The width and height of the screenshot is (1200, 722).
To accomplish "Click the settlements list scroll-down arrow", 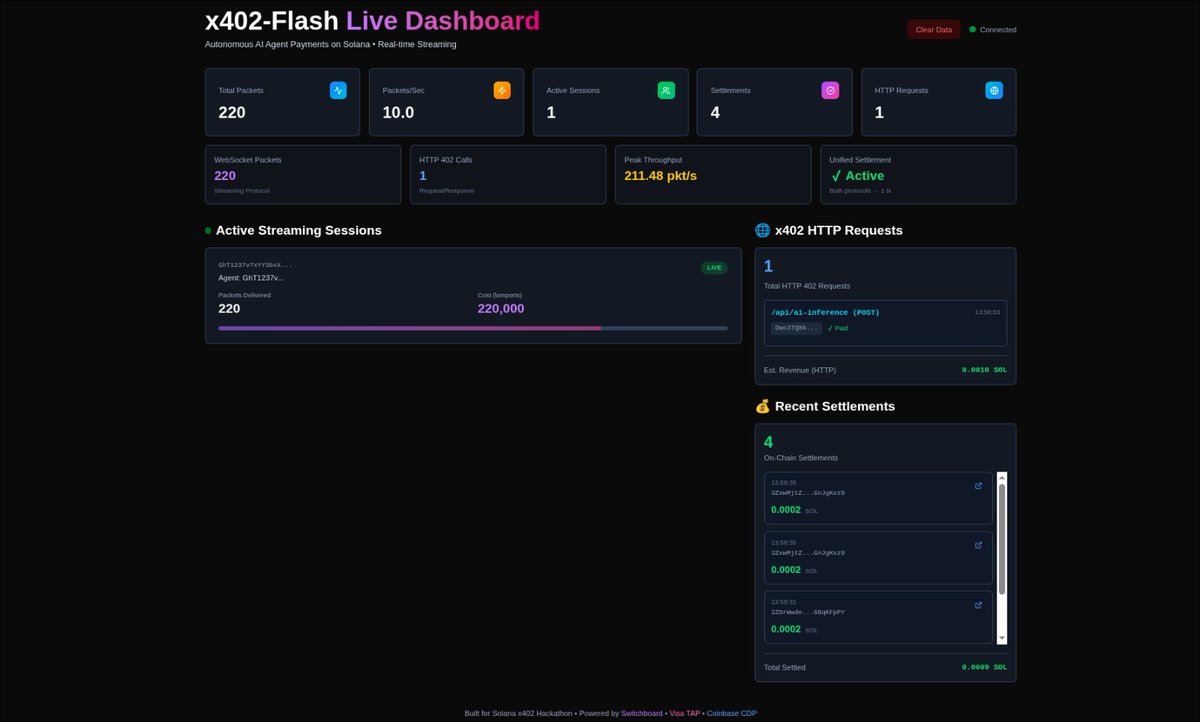I will point(1002,638).
